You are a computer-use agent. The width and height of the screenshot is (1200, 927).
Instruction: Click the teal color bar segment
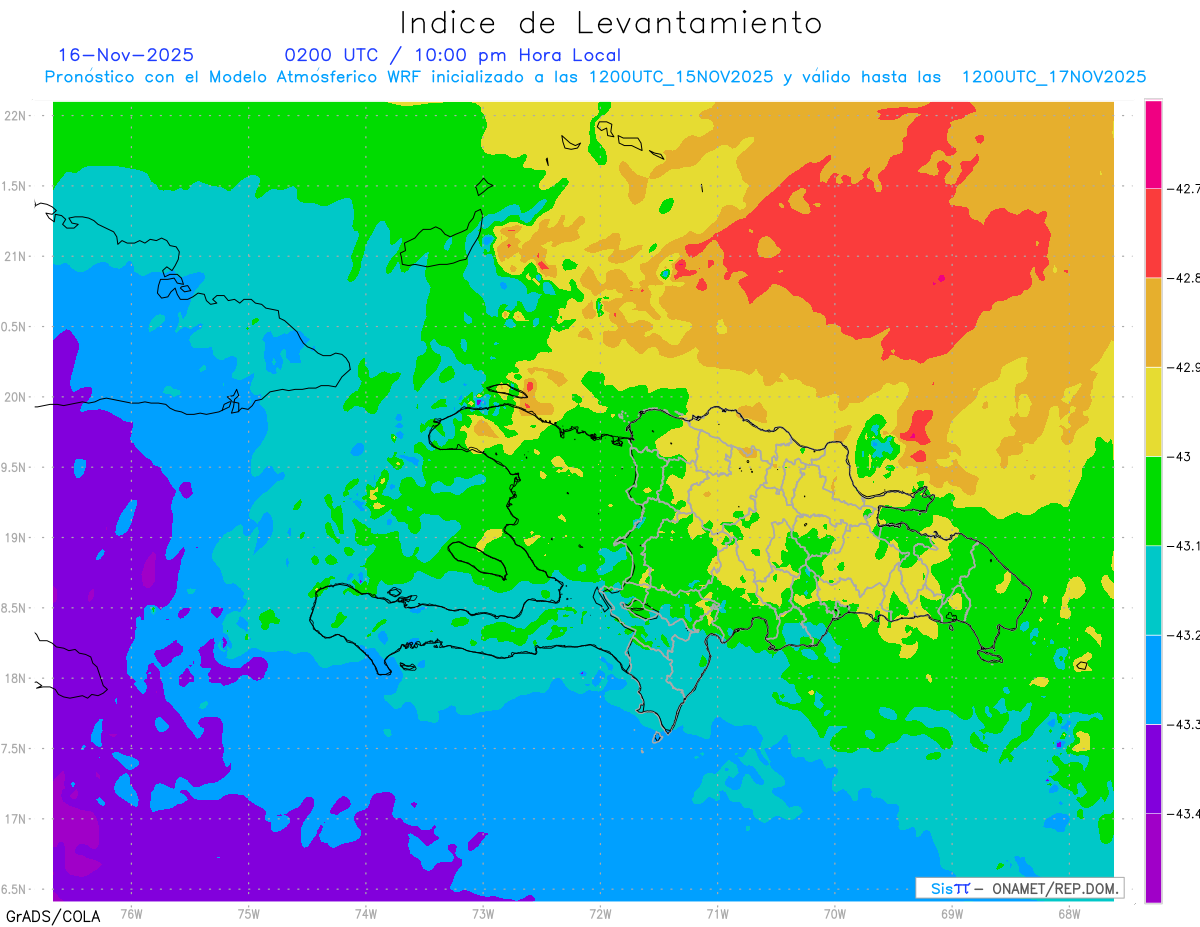click(1153, 590)
